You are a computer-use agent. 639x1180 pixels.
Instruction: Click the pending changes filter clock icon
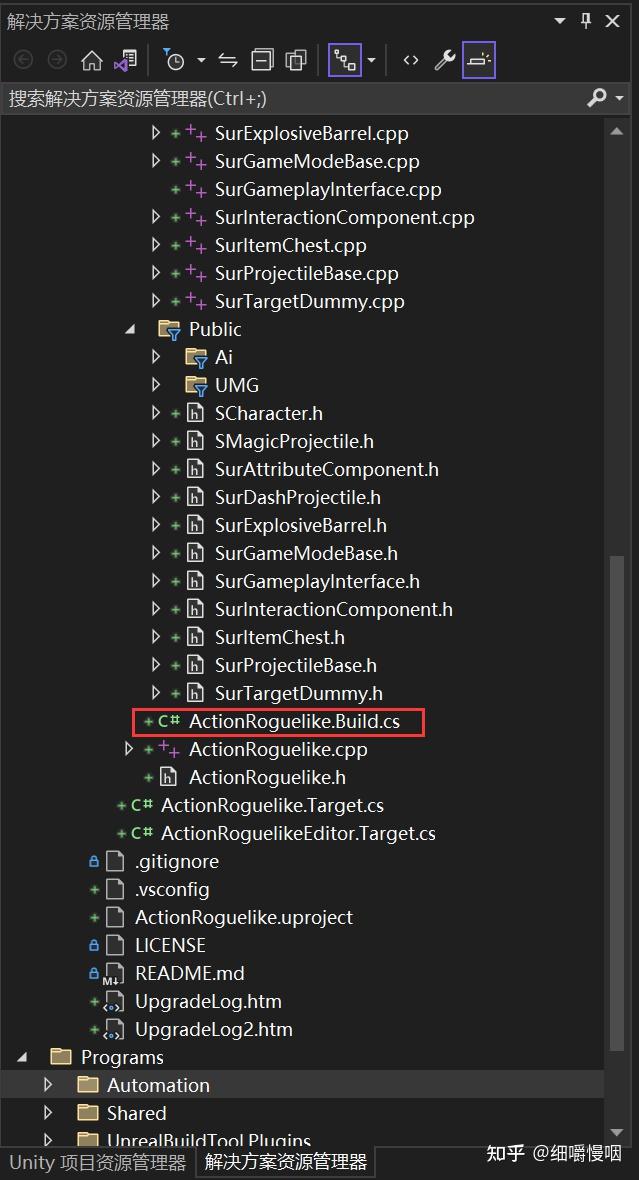(x=175, y=61)
